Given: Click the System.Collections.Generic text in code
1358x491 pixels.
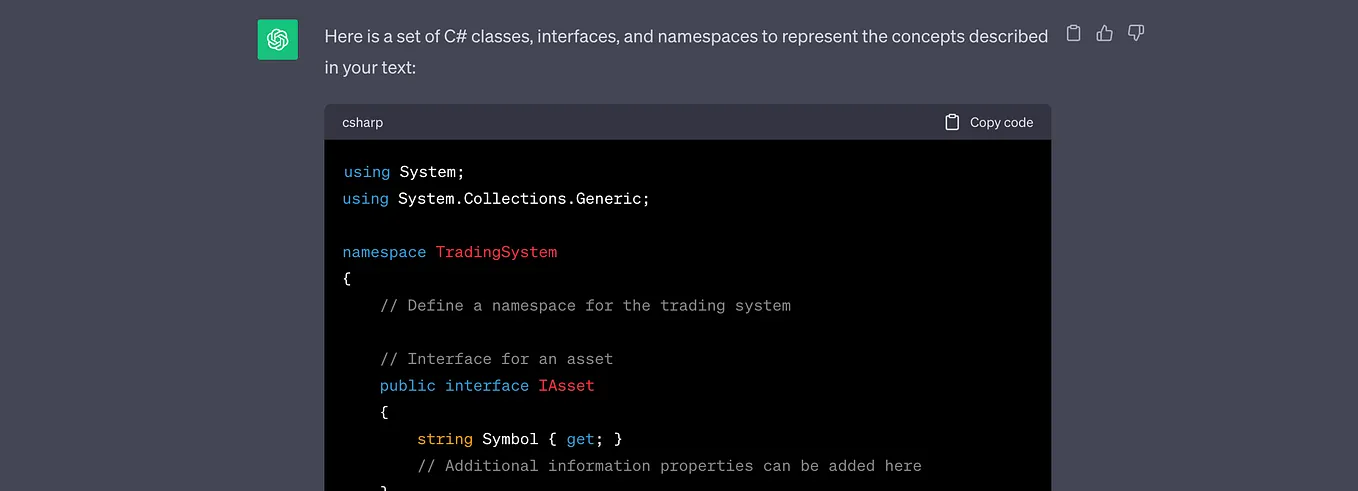Looking at the screenshot, I should tap(519, 199).
